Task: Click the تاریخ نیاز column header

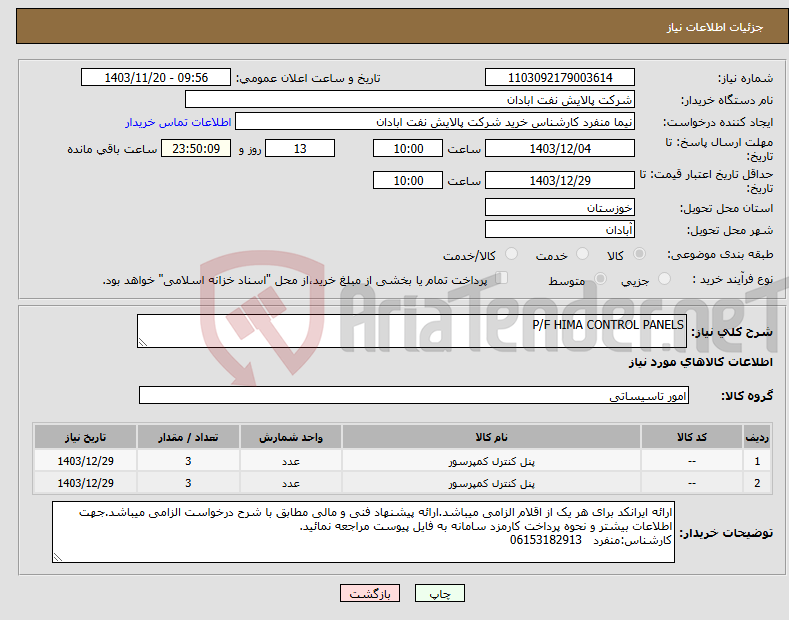Action: pos(86,437)
